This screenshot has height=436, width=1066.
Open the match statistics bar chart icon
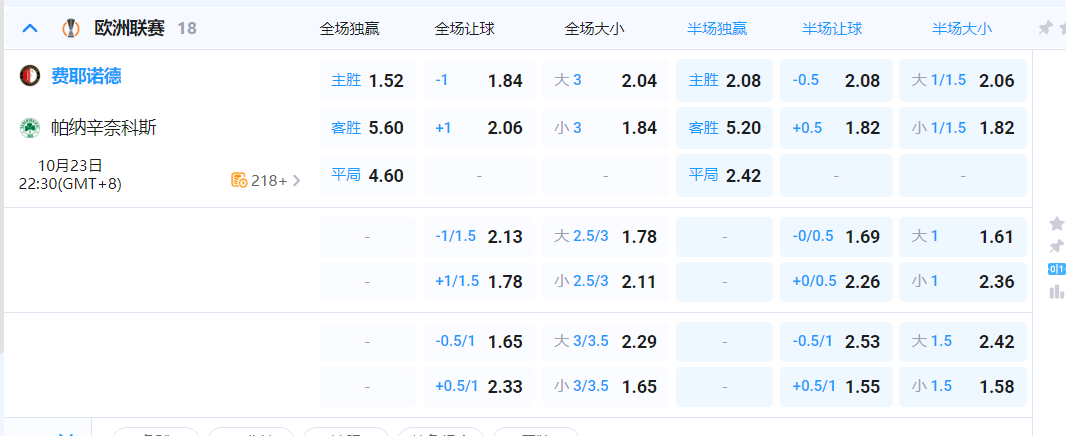tap(1056, 291)
